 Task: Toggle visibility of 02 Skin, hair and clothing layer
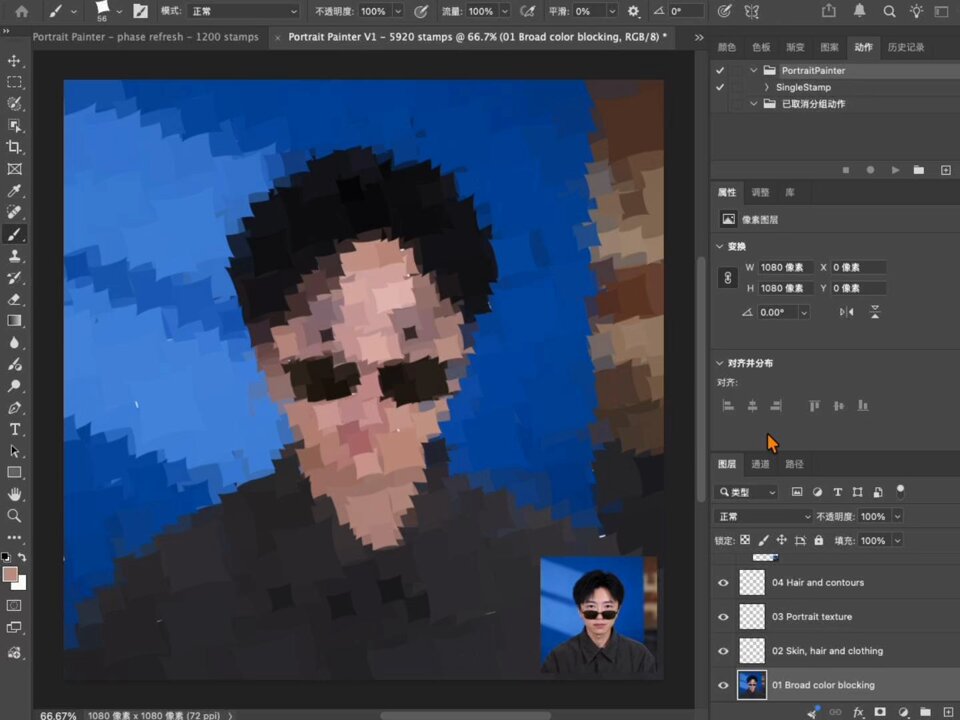[723, 651]
